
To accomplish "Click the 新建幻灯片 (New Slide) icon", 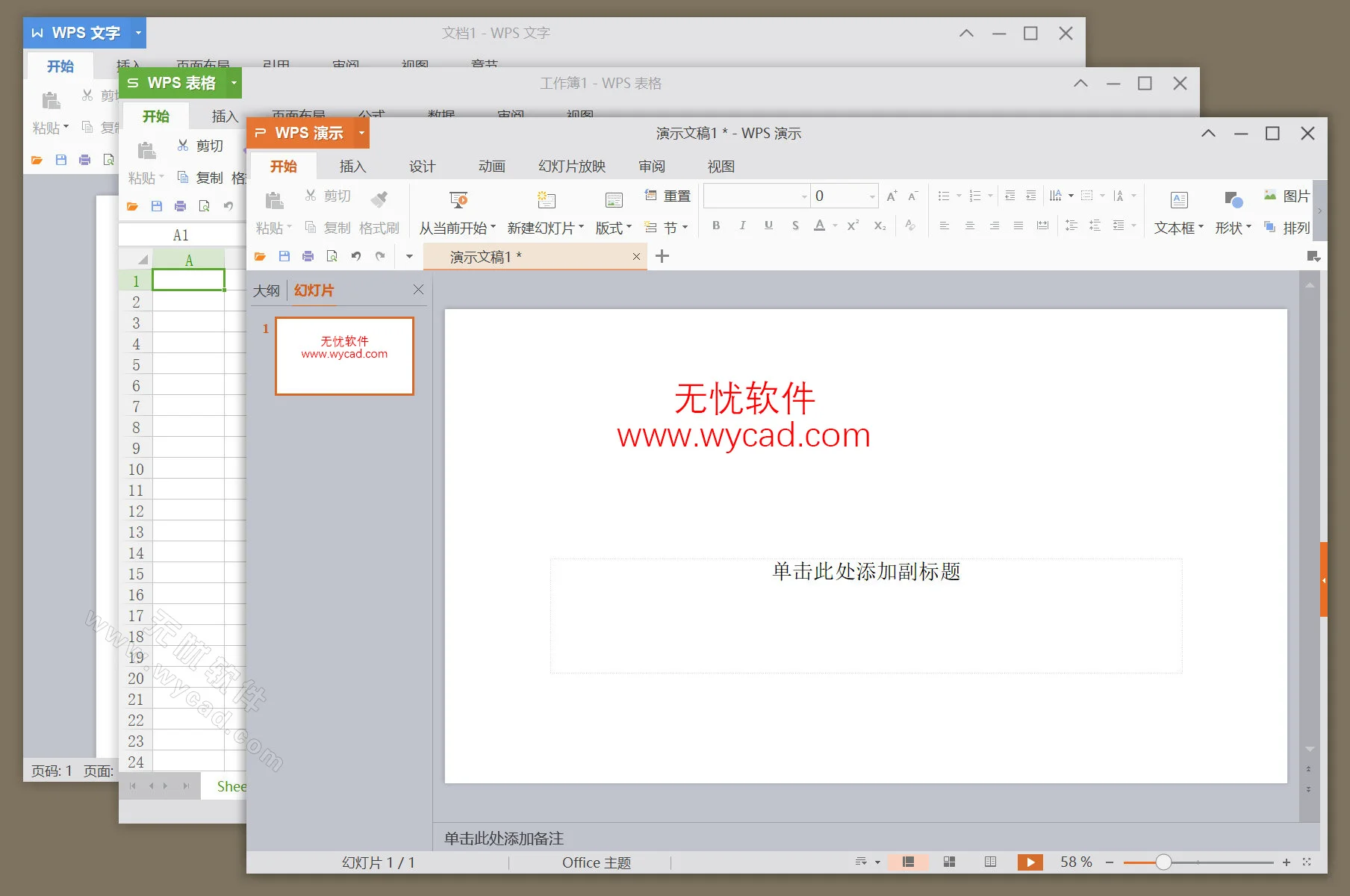I will pos(546,200).
